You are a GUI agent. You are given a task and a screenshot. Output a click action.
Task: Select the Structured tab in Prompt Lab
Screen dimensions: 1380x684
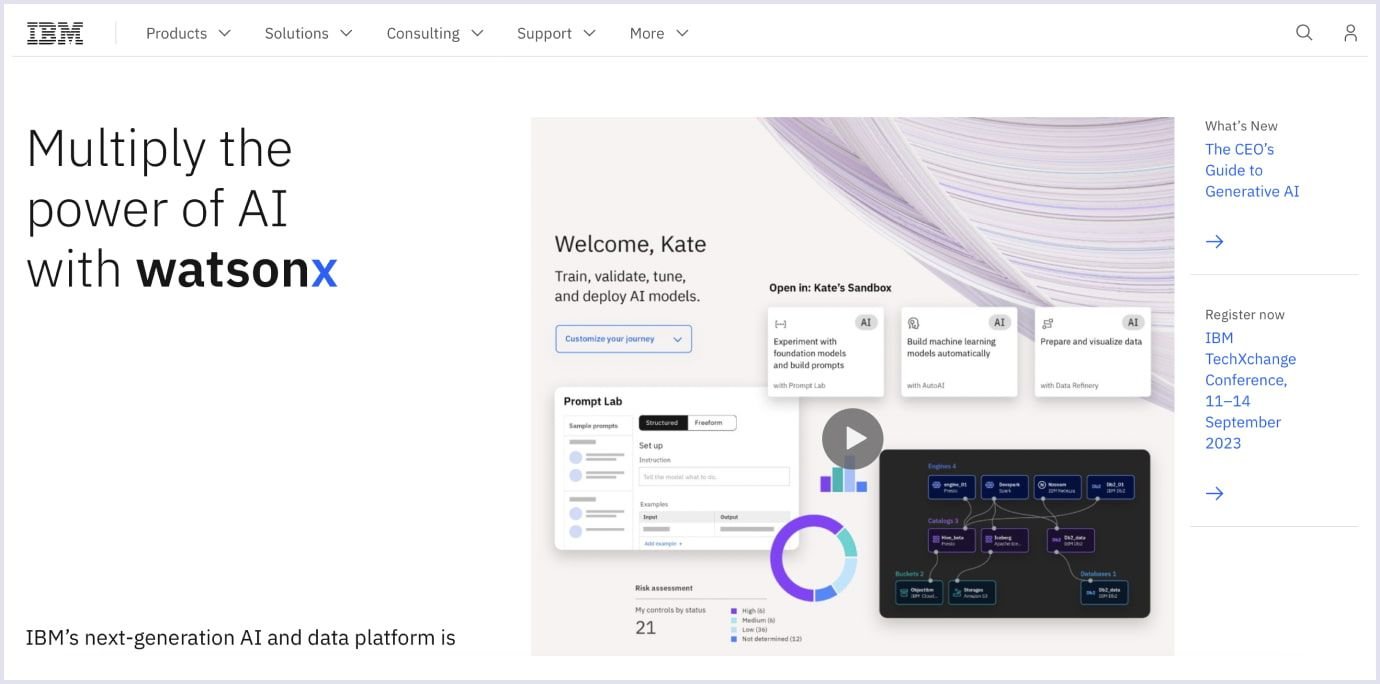(662, 423)
